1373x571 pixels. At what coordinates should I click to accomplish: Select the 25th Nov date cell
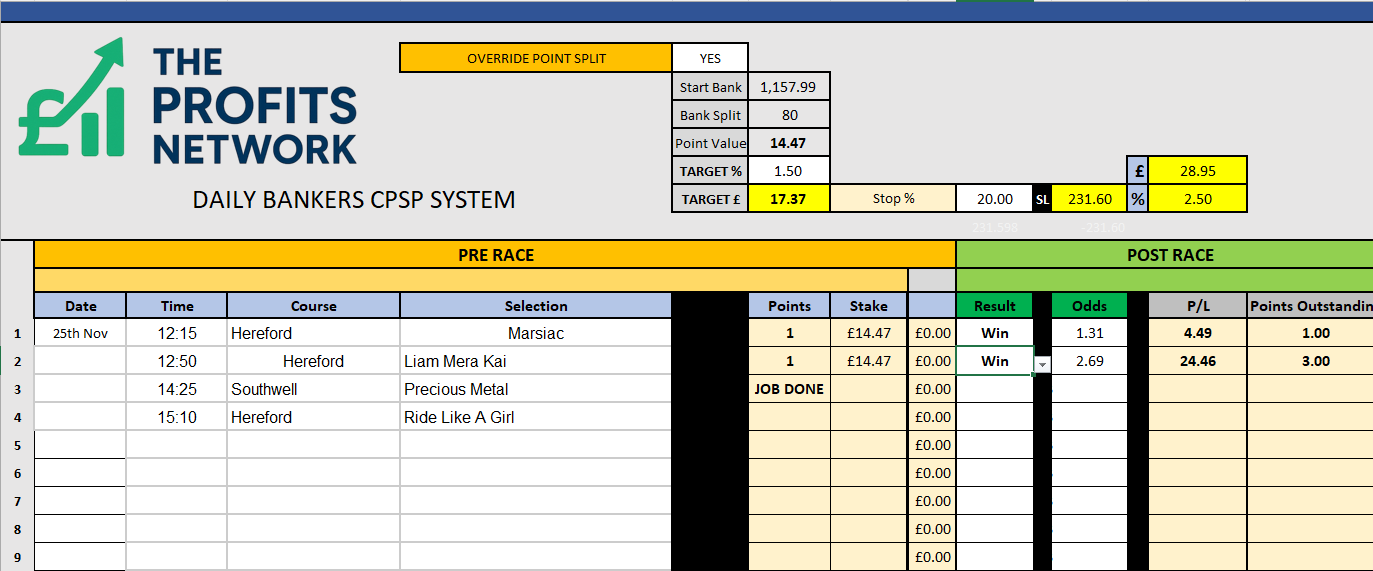coord(80,333)
